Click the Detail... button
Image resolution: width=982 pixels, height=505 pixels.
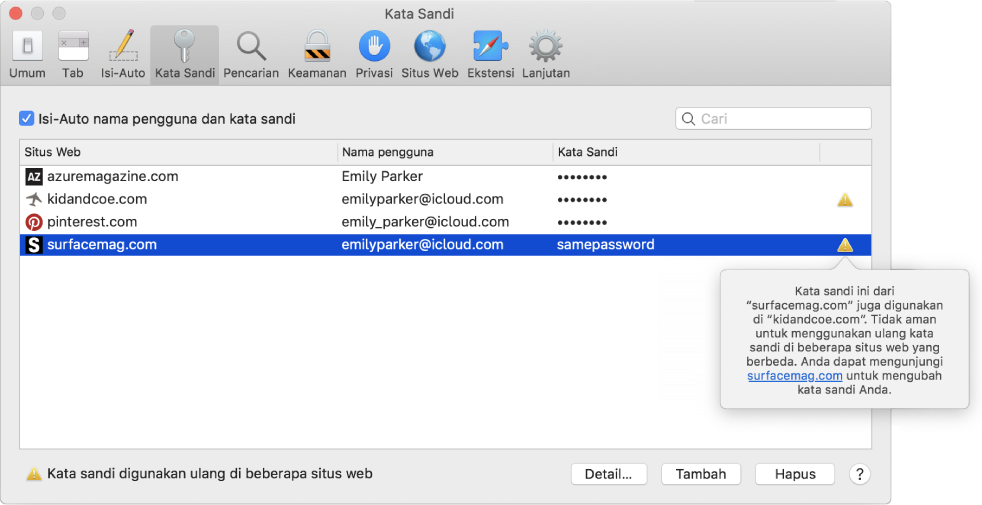pos(609,474)
